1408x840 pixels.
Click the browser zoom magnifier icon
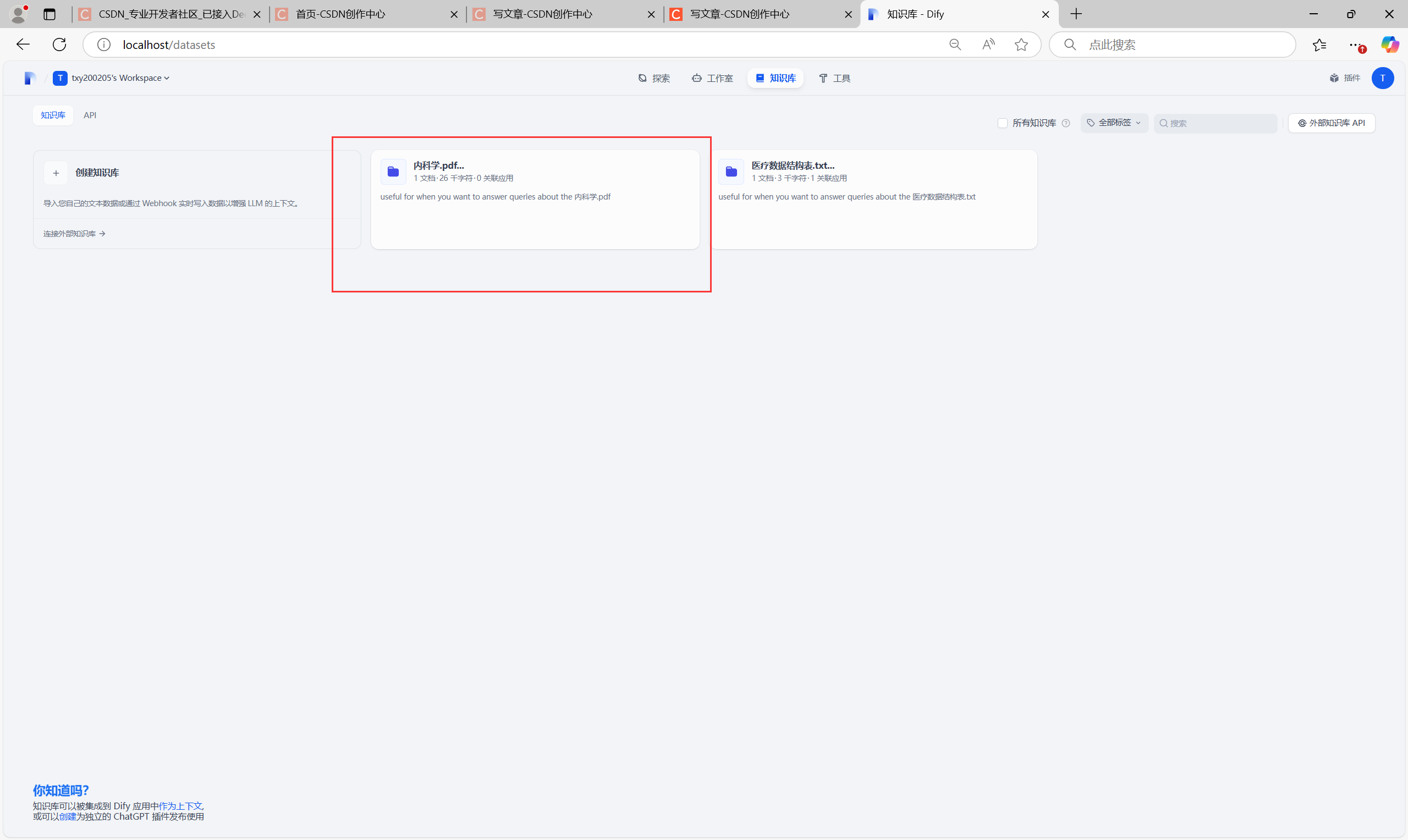tap(954, 45)
